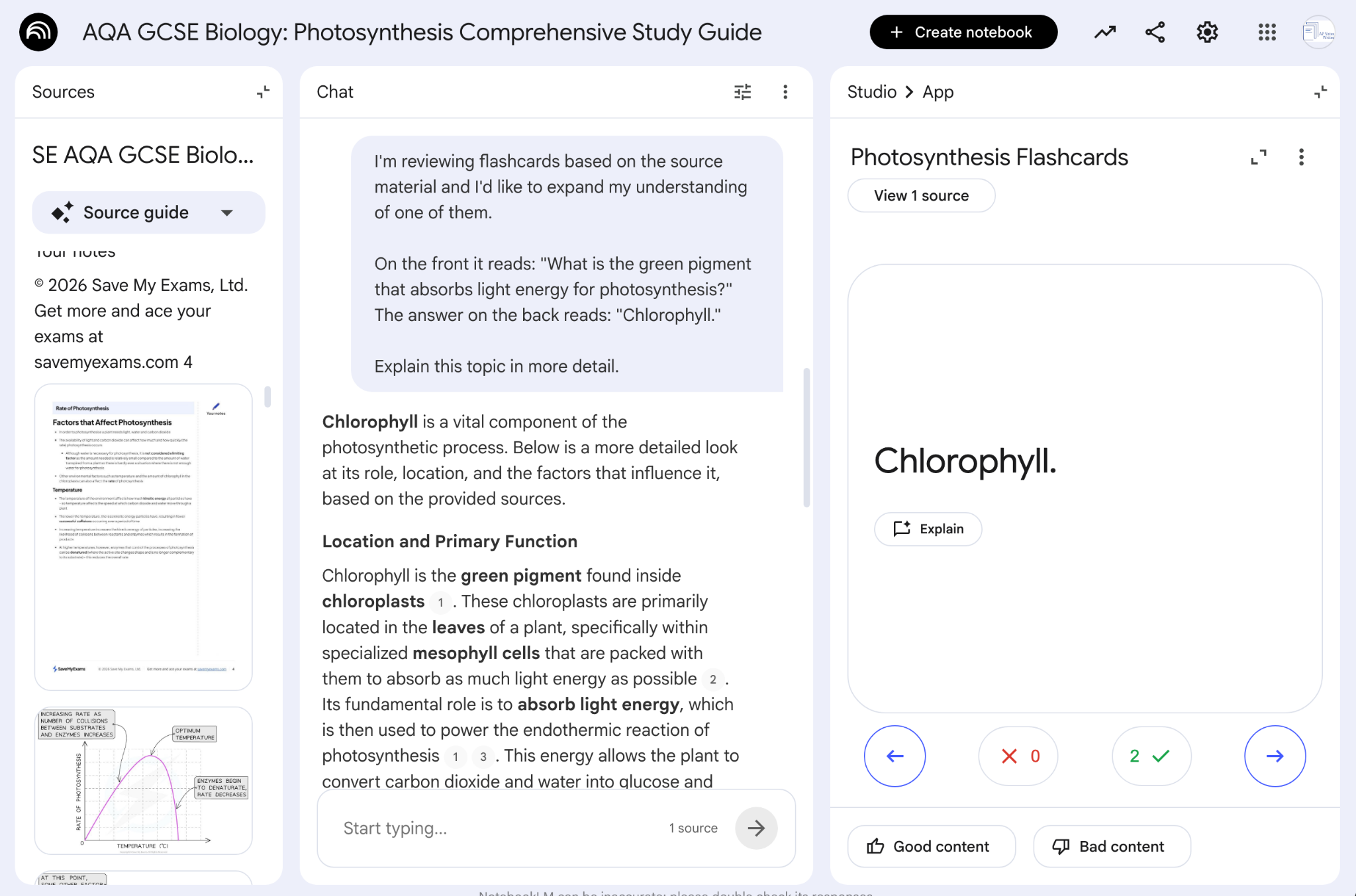Open the Google apps grid

(x=1267, y=32)
